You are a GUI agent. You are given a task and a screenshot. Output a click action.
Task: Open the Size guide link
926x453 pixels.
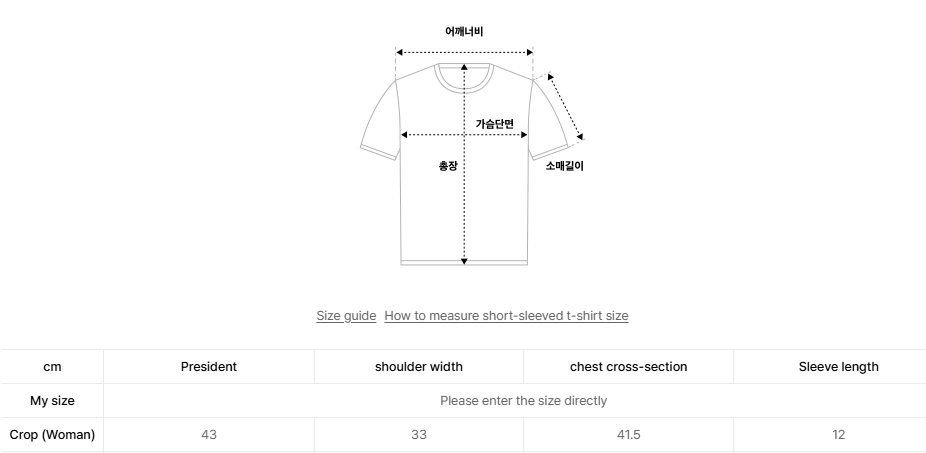(346, 316)
